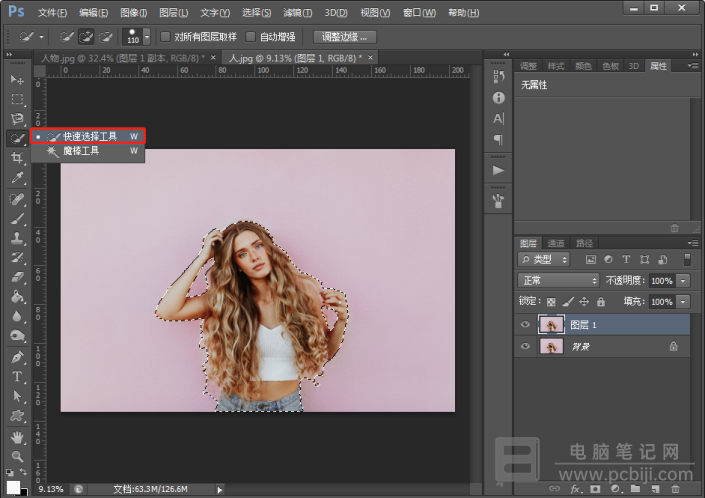Activate the Hand tool
The height and width of the screenshot is (498, 705).
click(x=17, y=437)
